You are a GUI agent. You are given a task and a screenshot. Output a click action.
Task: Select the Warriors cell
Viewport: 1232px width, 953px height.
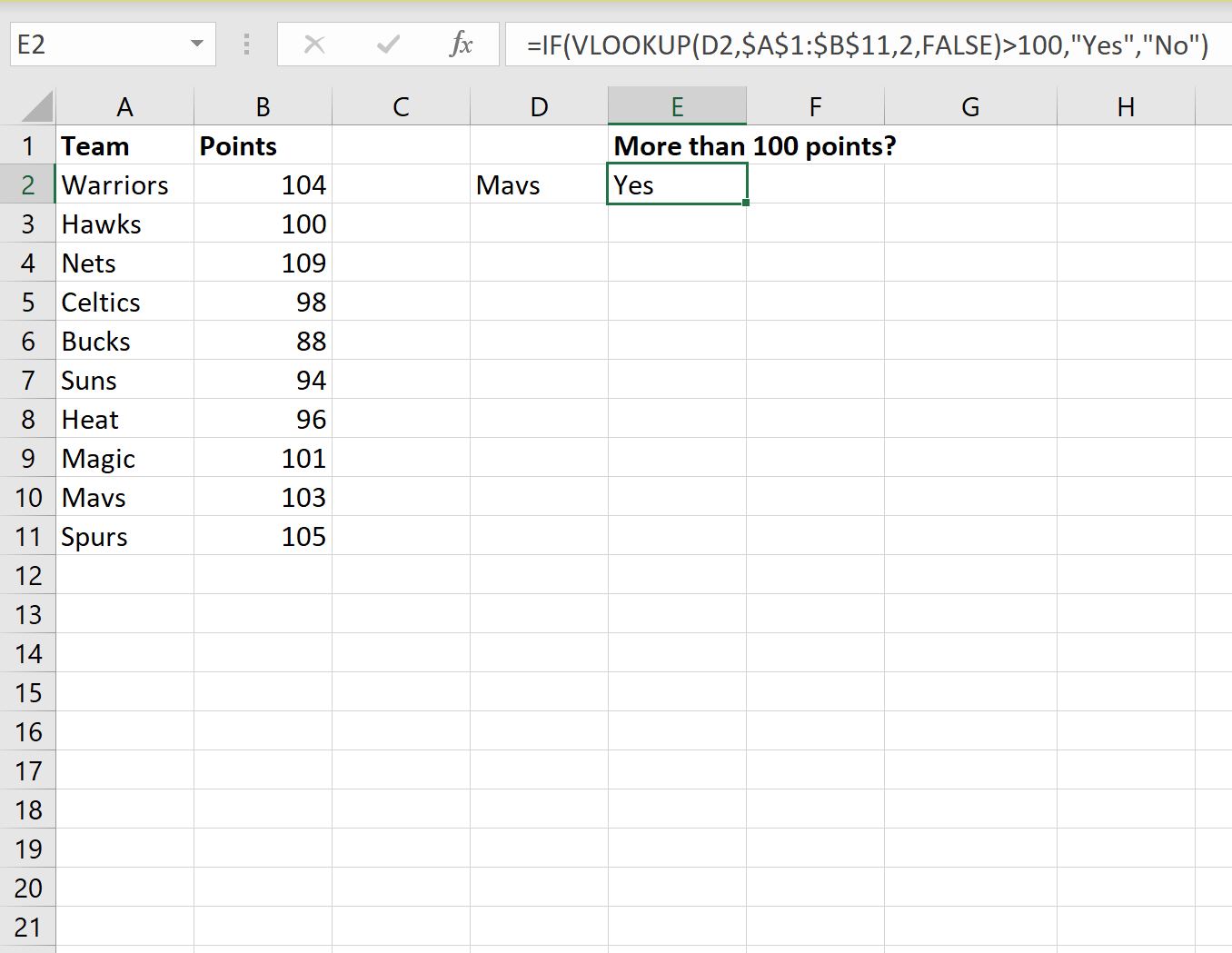124,184
